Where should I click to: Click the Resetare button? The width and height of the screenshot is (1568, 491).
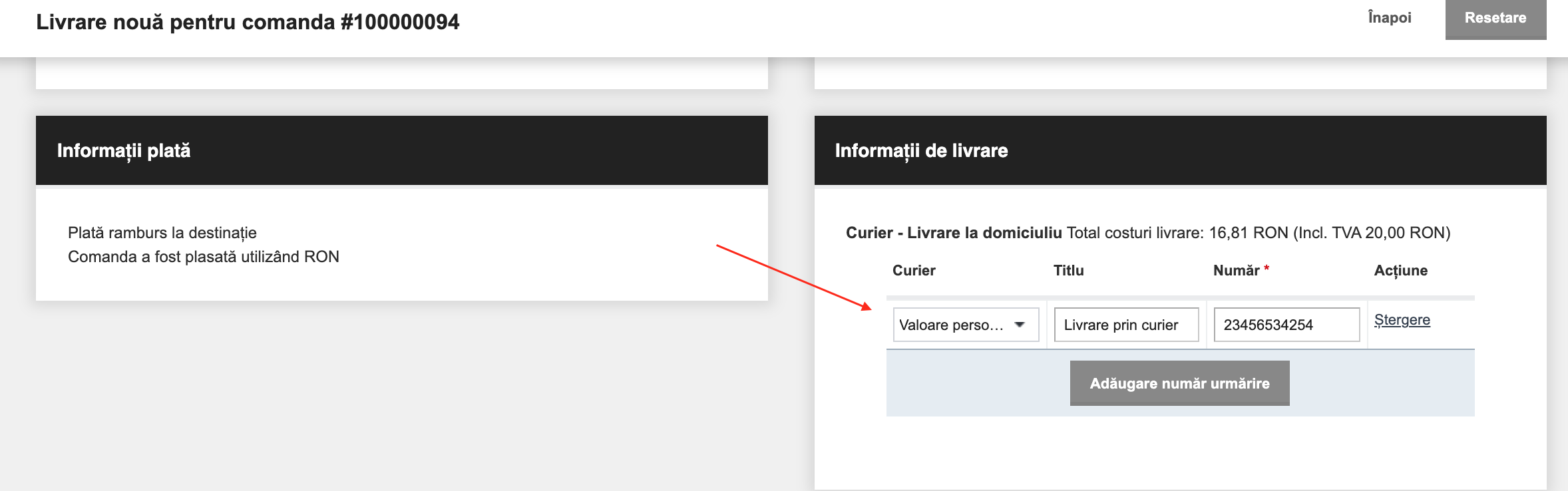(1495, 19)
